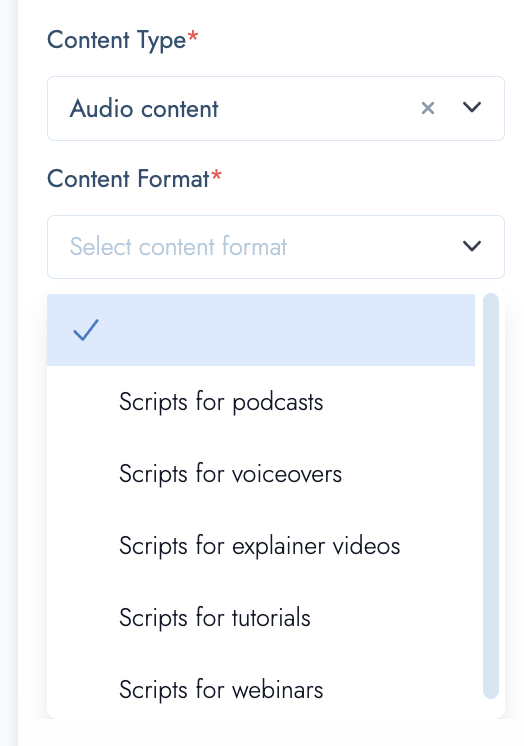This screenshot has height=746, width=524.
Task: Focus the Select content format field
Action: click(276, 247)
